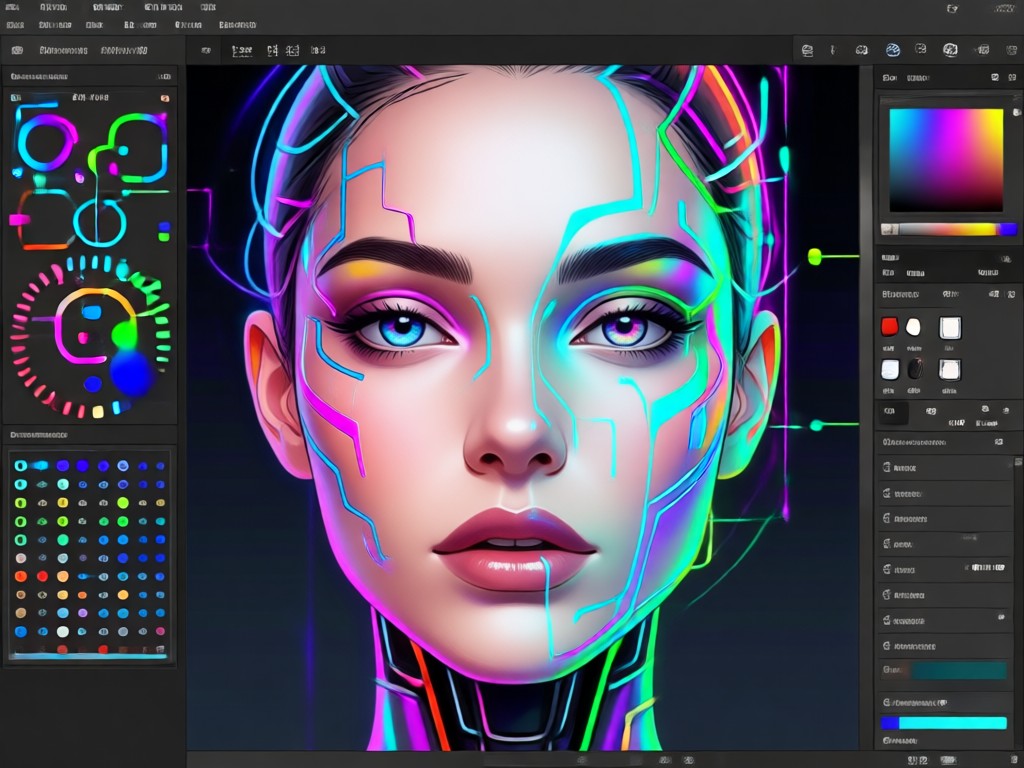Select the red swatch in the right panel
The width and height of the screenshot is (1024, 768).
(x=889, y=326)
